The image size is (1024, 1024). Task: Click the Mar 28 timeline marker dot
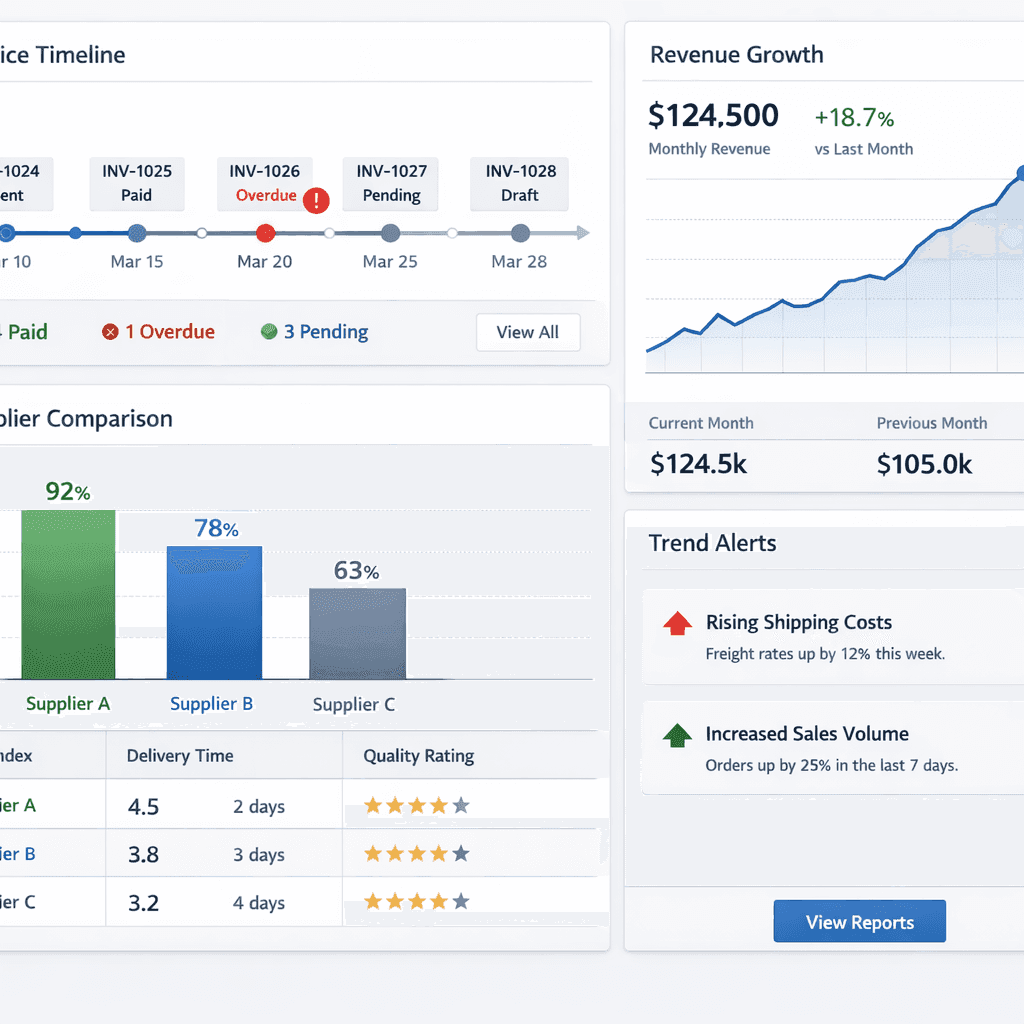(520, 233)
